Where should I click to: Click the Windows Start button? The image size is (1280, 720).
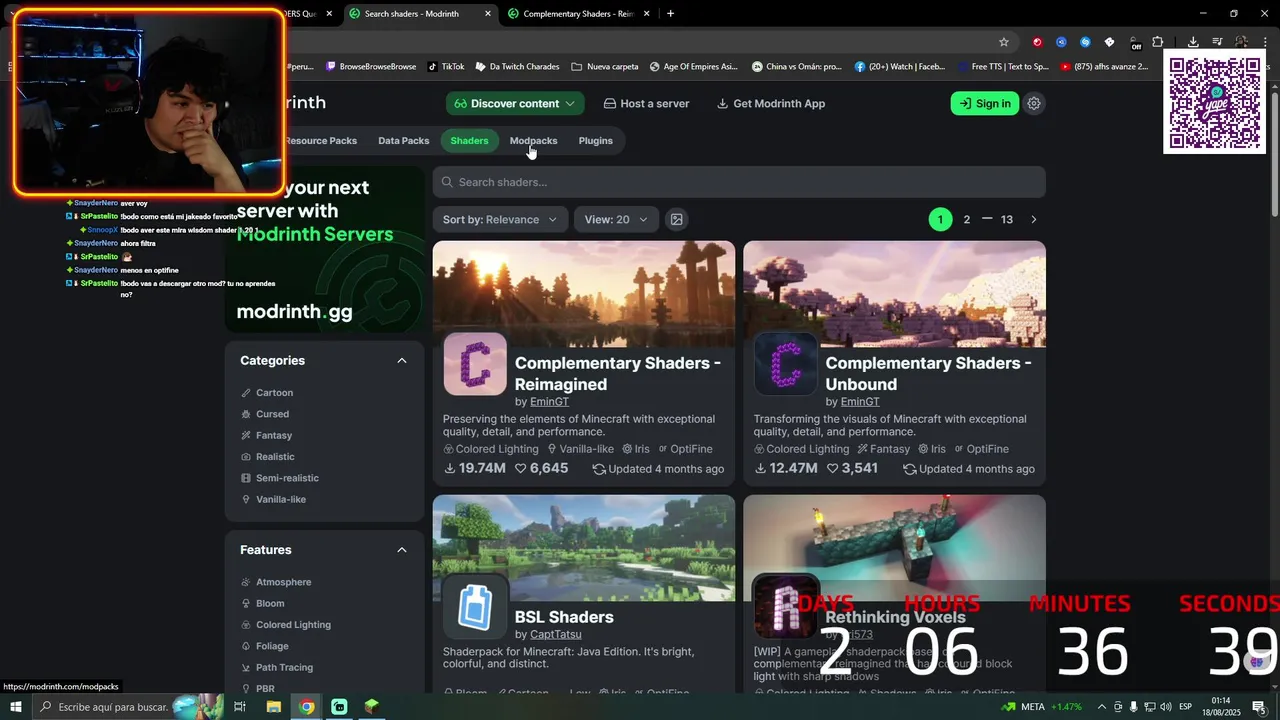[x=16, y=707]
